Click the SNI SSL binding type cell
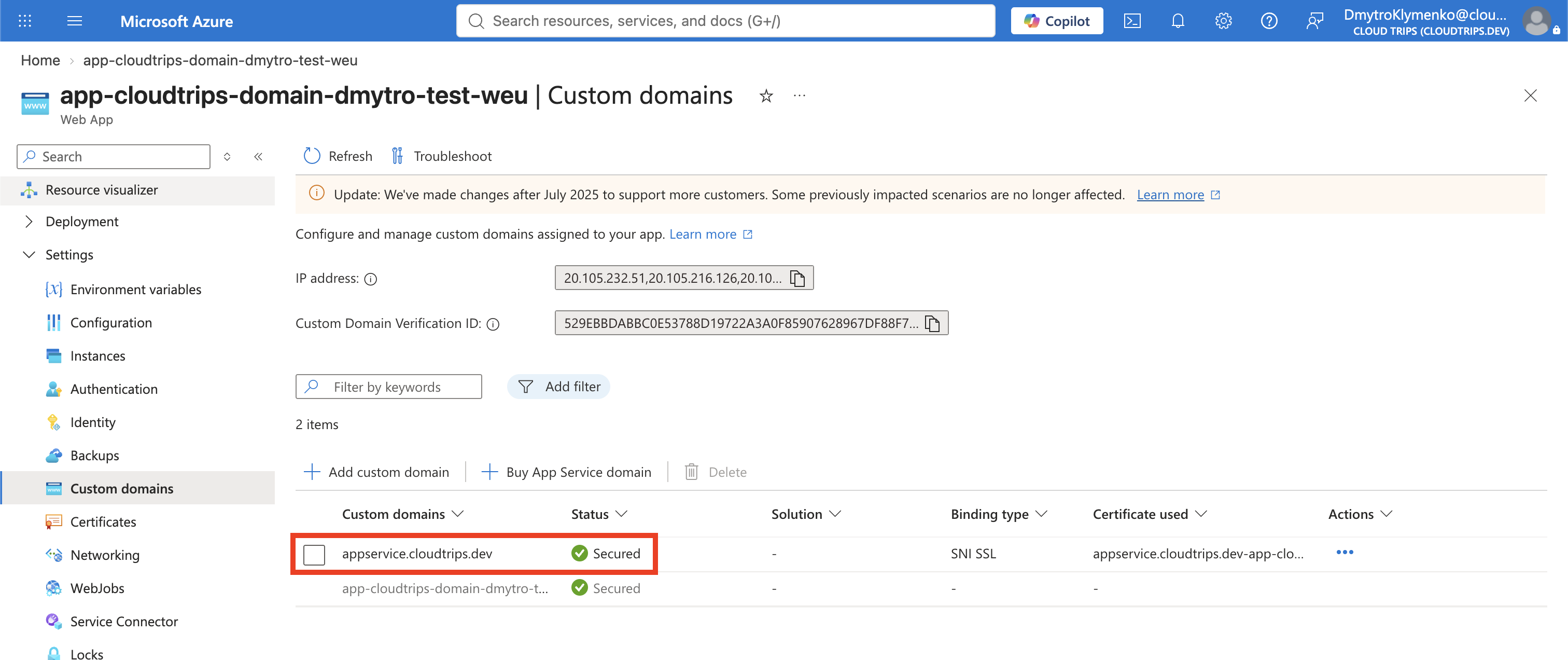 [x=973, y=554]
